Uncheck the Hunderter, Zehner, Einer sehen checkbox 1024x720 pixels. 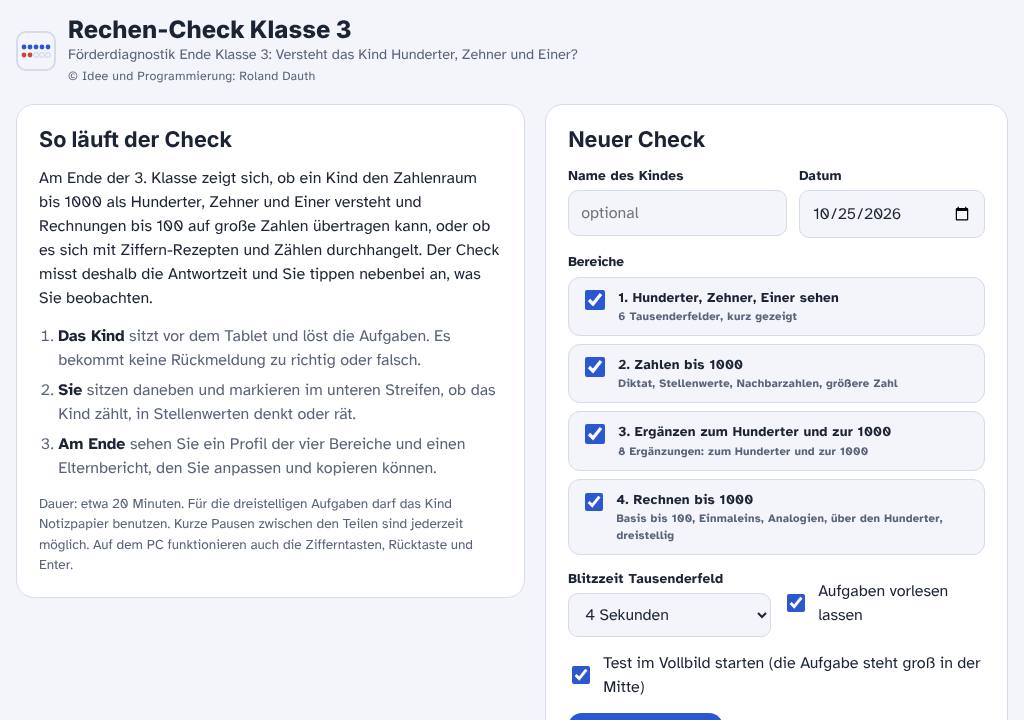click(594, 300)
